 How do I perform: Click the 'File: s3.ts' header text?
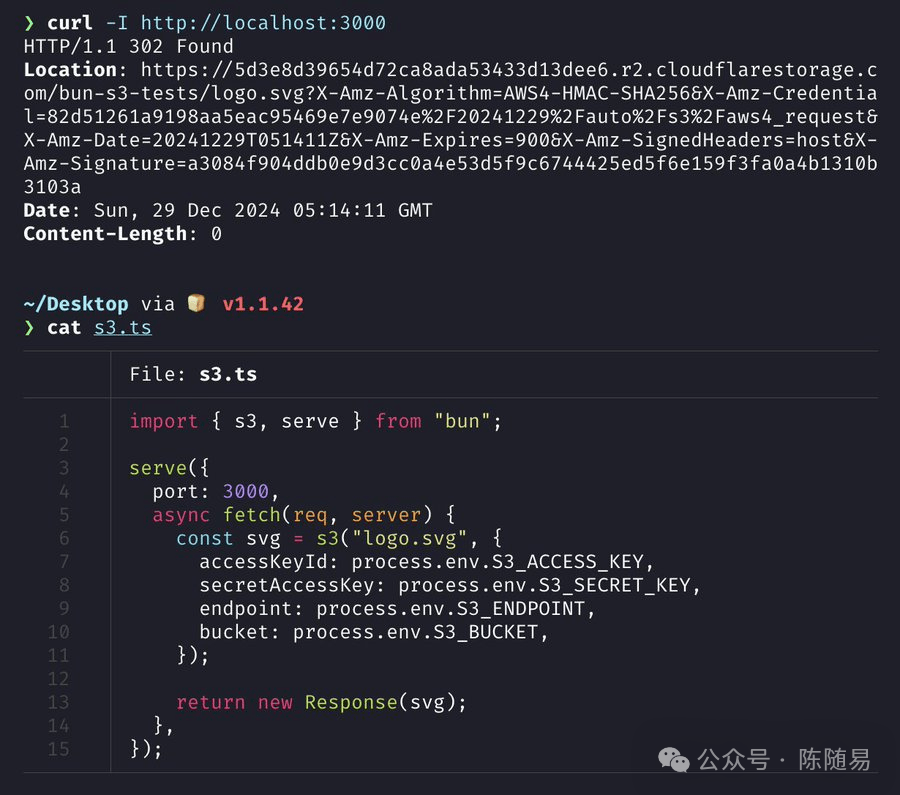coord(193,374)
